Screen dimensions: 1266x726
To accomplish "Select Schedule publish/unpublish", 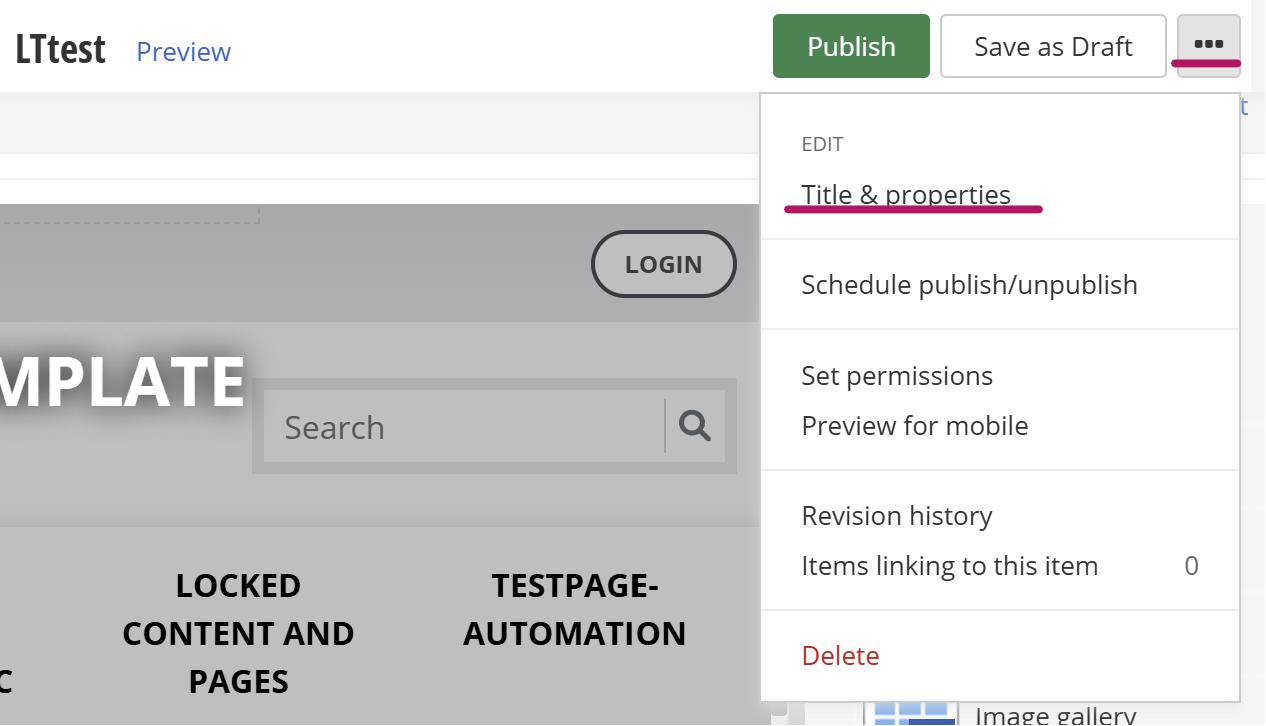I will point(969,284).
